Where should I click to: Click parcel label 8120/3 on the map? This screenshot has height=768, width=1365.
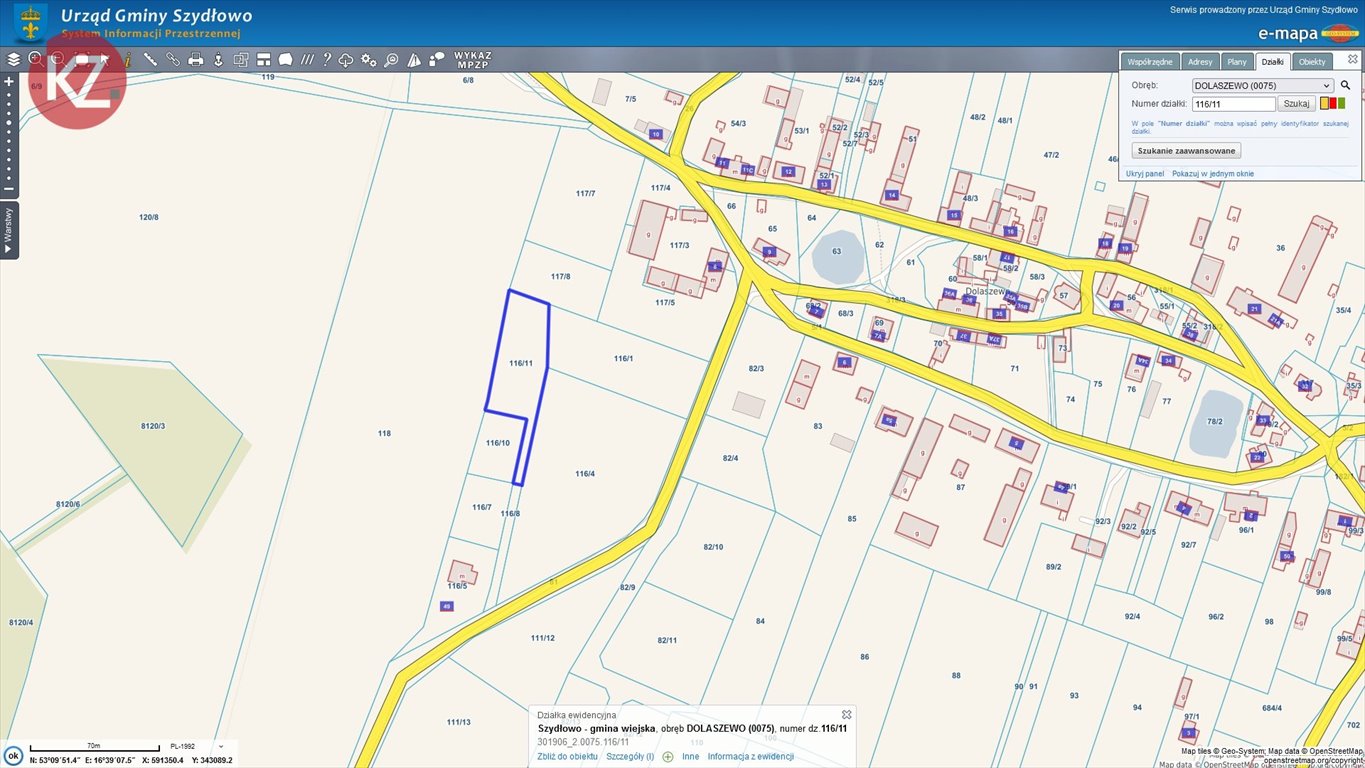[x=152, y=426]
